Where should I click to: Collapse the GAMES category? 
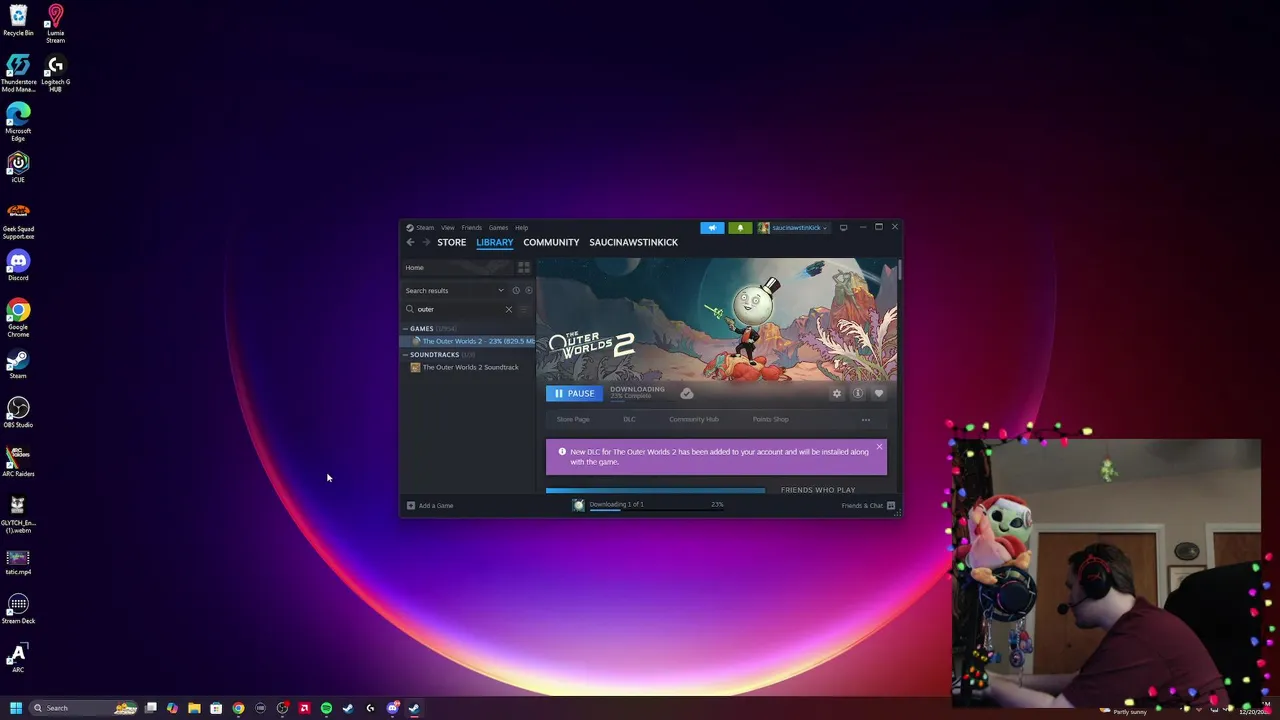pos(405,329)
